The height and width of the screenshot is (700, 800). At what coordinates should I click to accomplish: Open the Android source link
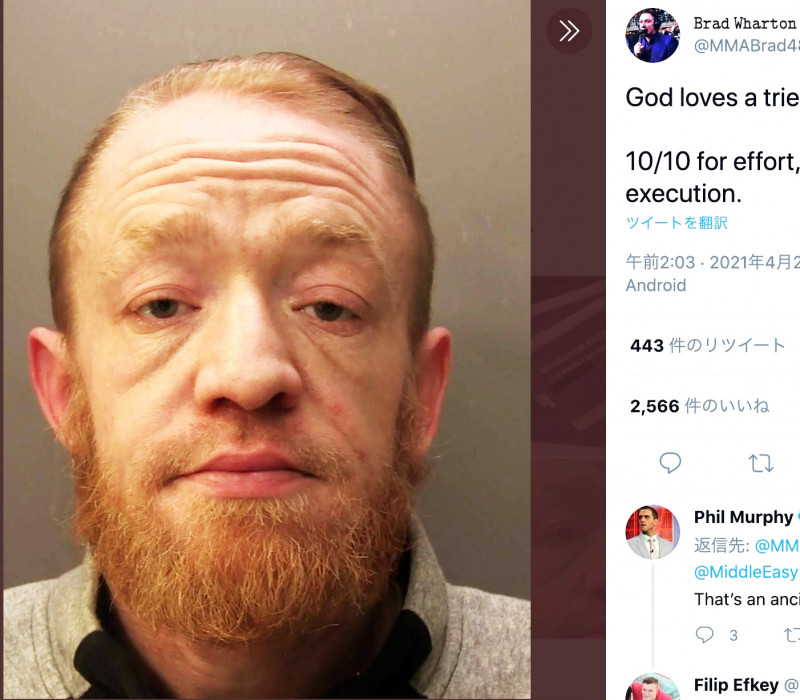656,285
